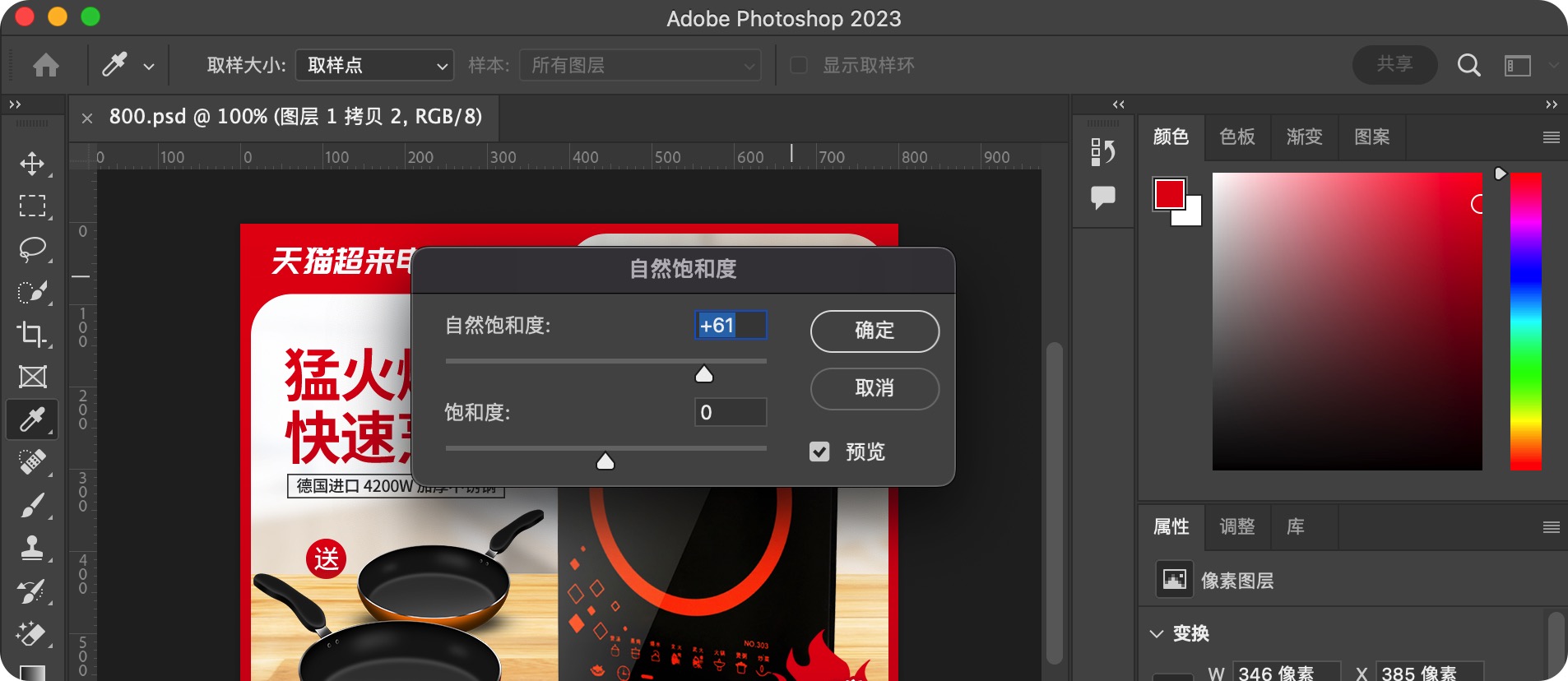The width and height of the screenshot is (1568, 681).
Task: Open the Color panel menu icon
Action: click(1551, 137)
